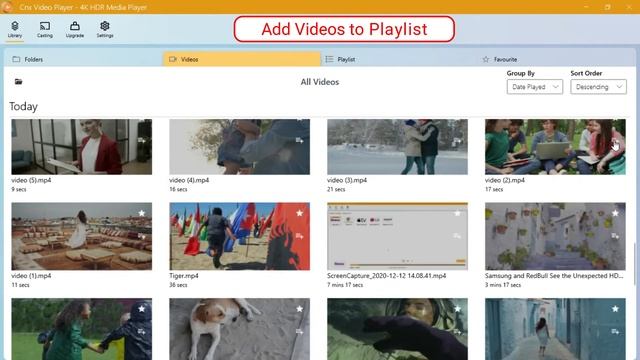640x360 pixels.
Task: Toggle favourite star on Samsung RedBull video
Action: point(615,213)
